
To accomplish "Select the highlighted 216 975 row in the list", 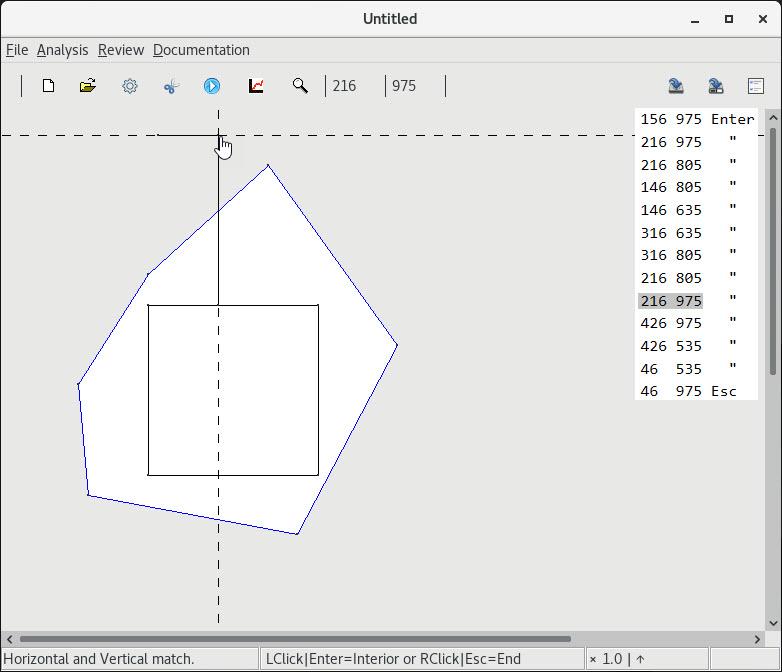I will coord(671,301).
